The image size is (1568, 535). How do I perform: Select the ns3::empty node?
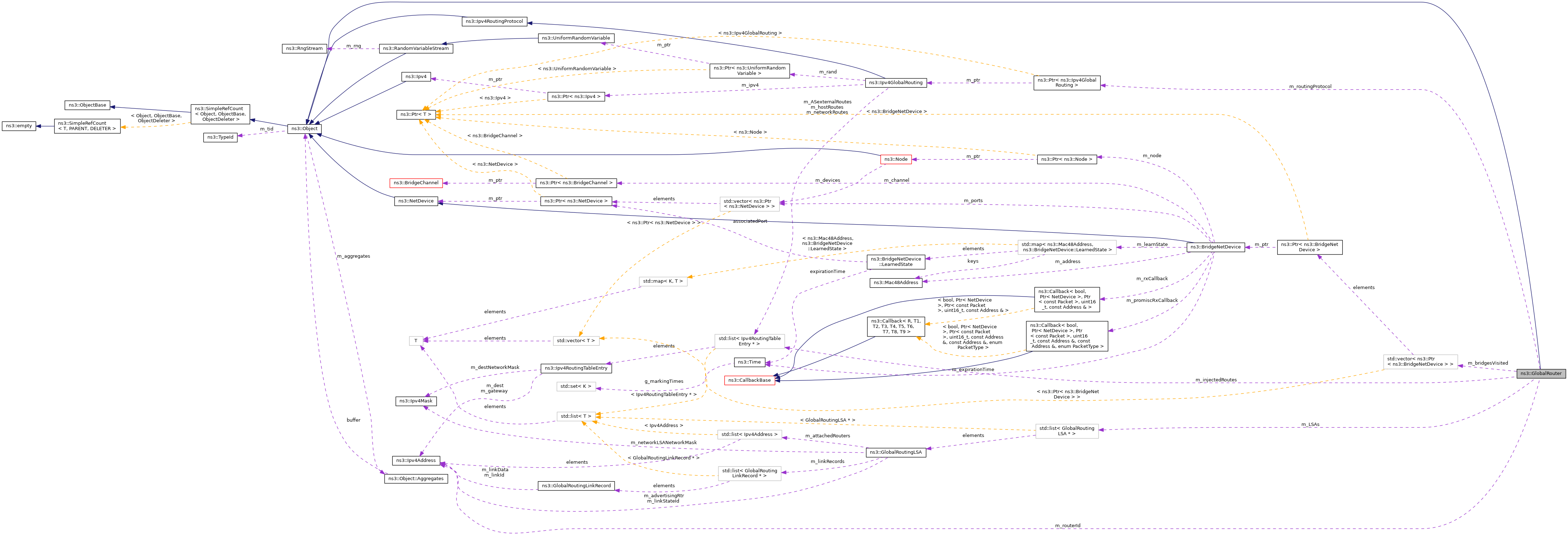[x=19, y=126]
